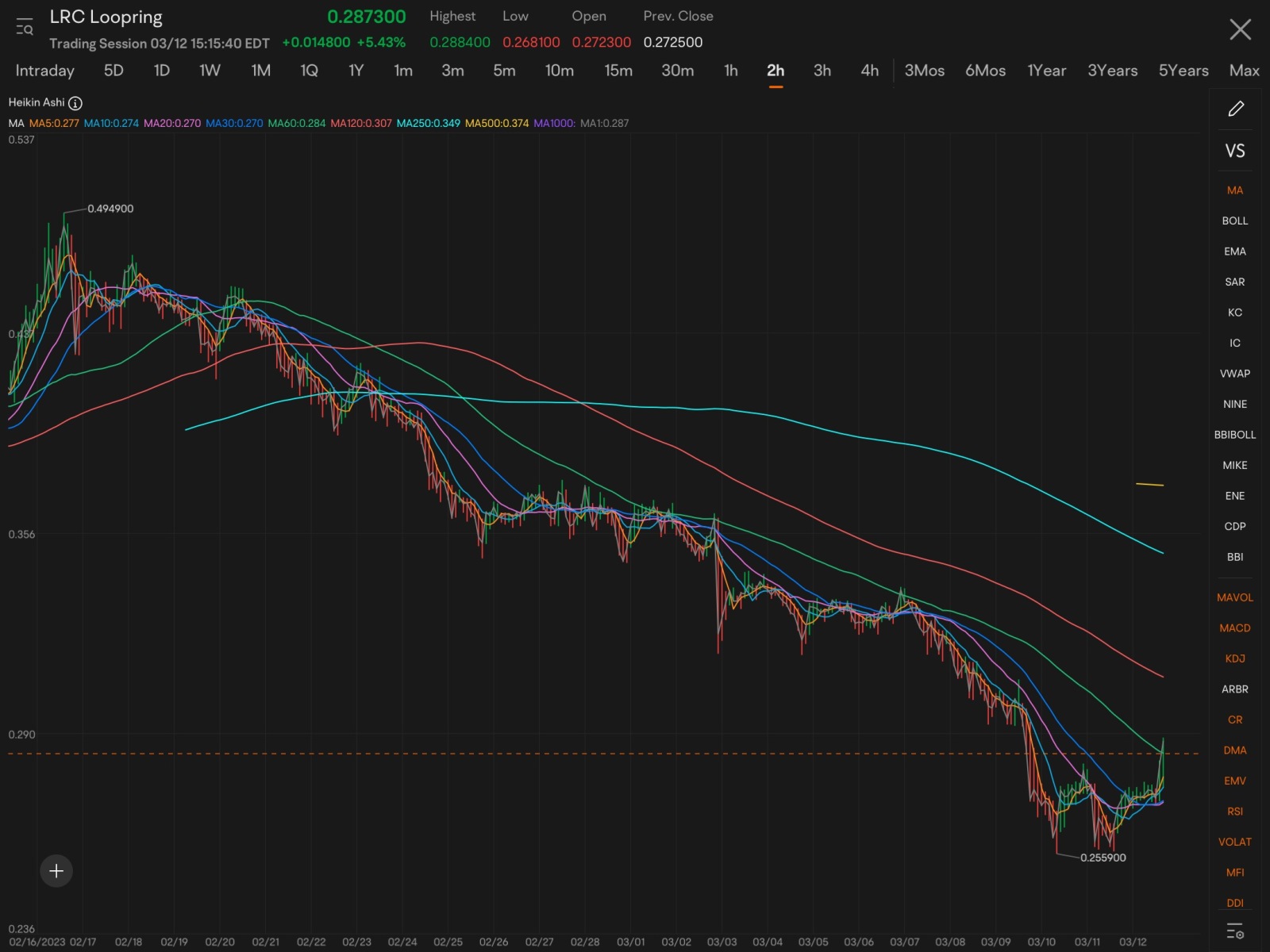Enable the MACD indicator
1270x952 pixels.
click(x=1235, y=628)
